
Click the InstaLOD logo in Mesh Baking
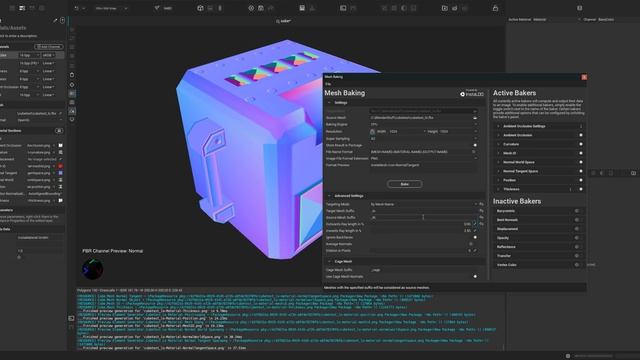click(472, 93)
